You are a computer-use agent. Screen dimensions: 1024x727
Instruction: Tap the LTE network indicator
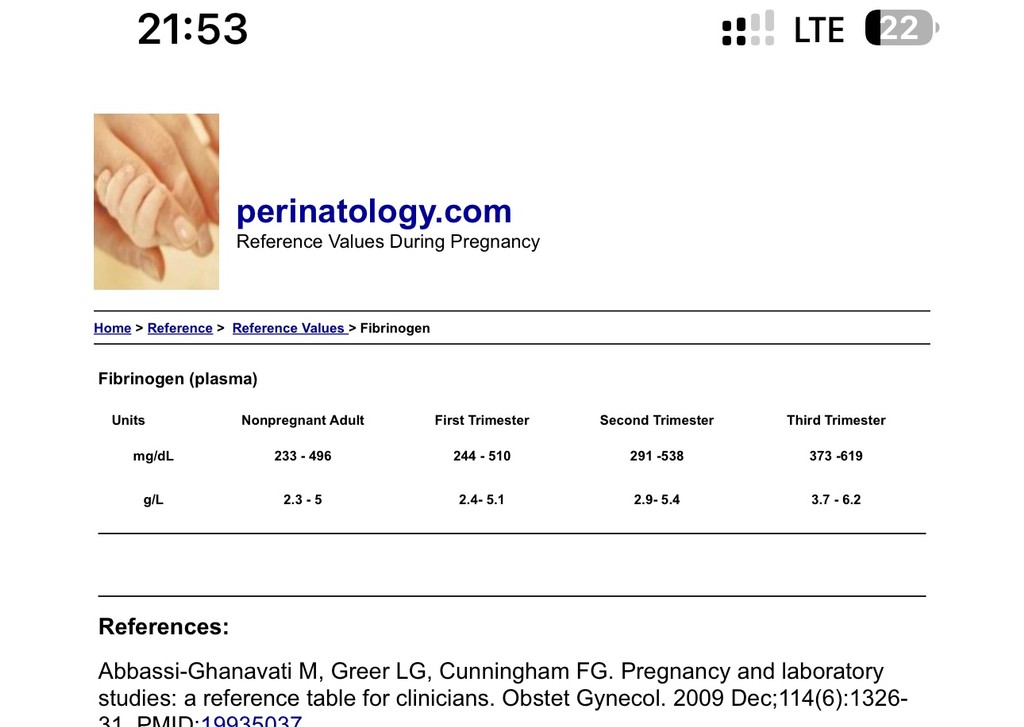coord(819,30)
